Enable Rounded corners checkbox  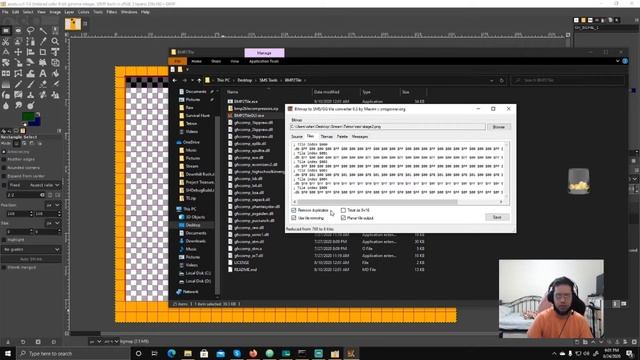click(x=4, y=168)
